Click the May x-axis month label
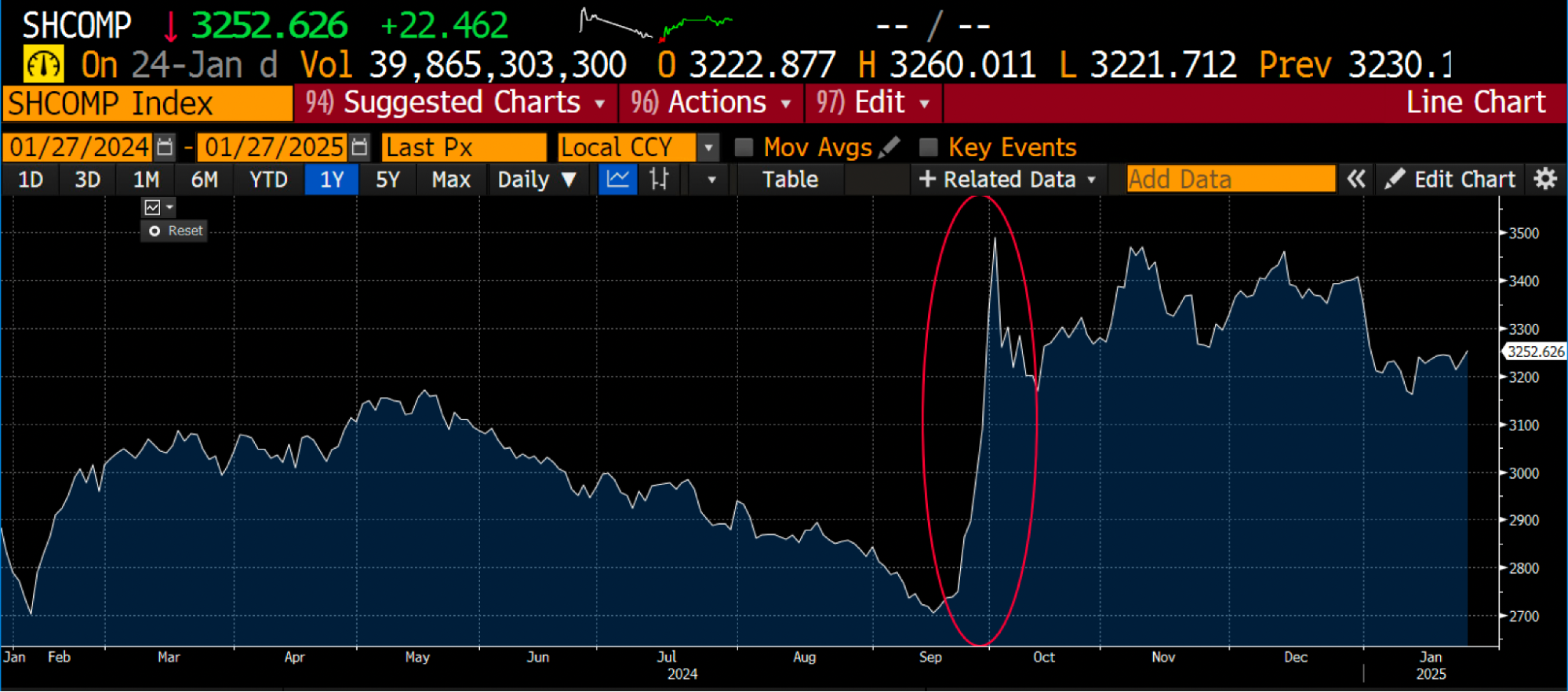 point(417,657)
